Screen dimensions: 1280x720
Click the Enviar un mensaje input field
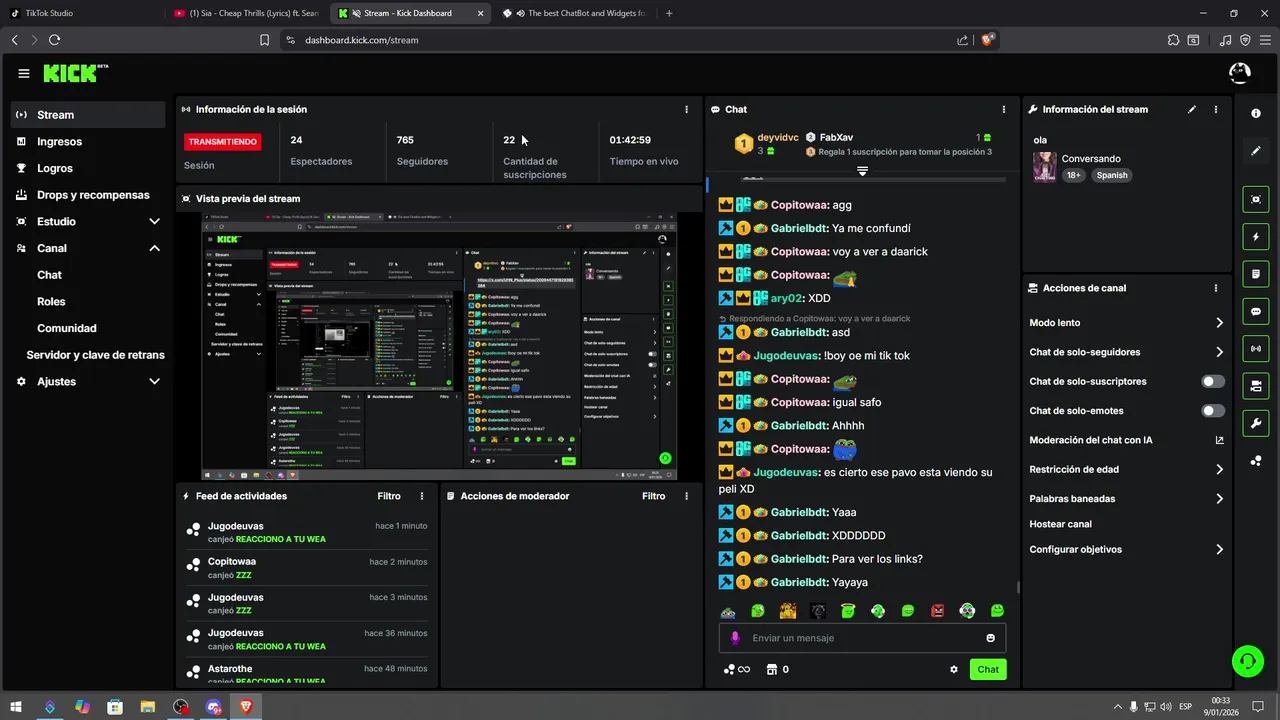coord(862,638)
